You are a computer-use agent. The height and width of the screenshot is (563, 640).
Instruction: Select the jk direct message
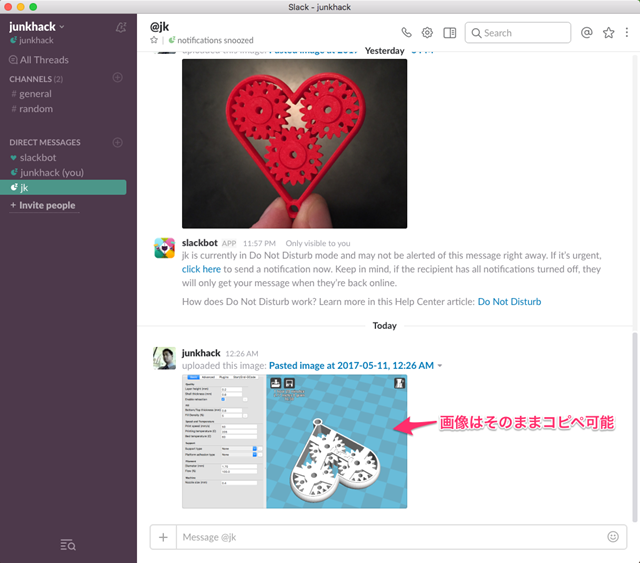click(63, 187)
